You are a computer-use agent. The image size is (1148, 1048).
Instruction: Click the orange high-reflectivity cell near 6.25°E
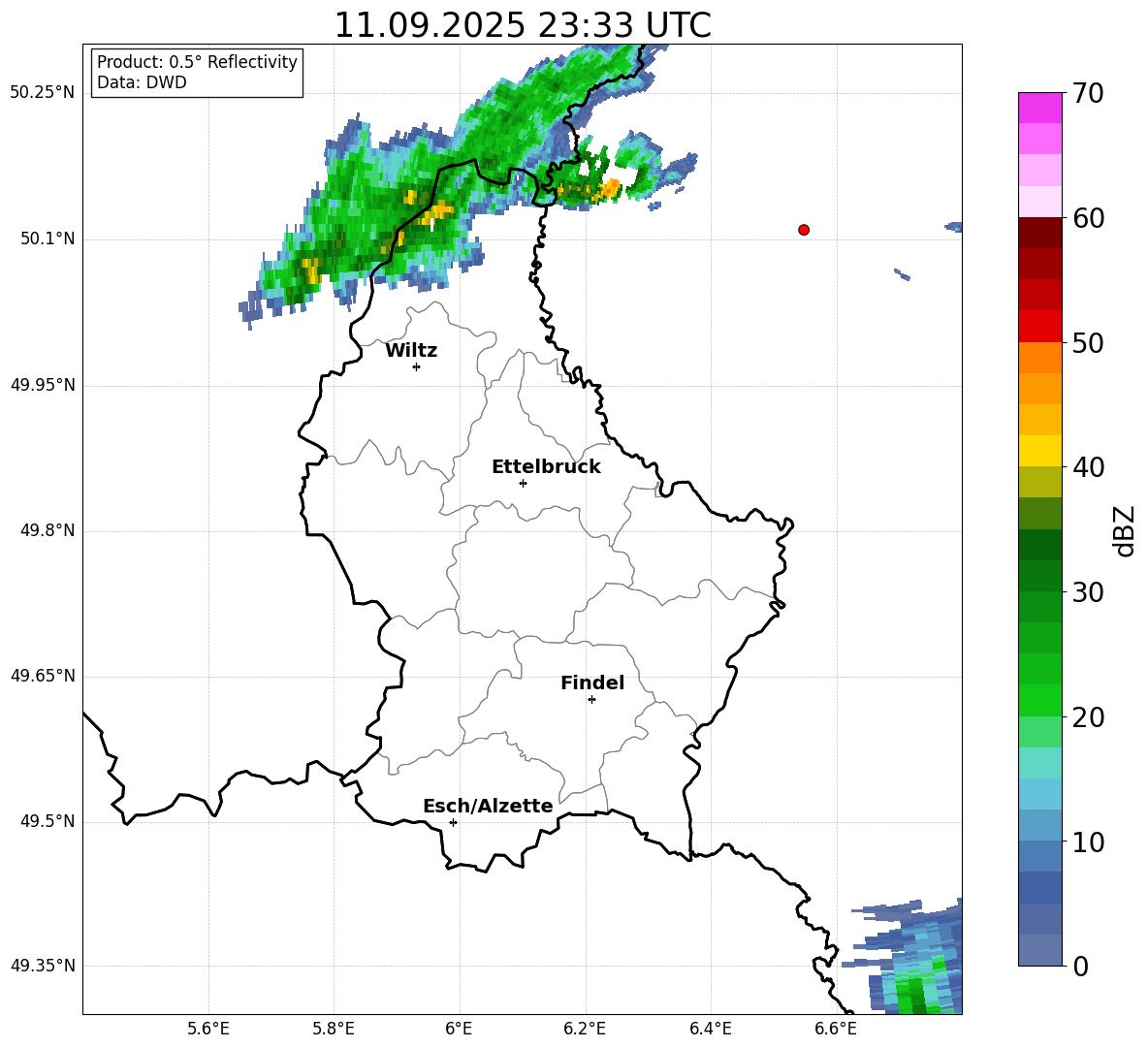[x=609, y=190]
